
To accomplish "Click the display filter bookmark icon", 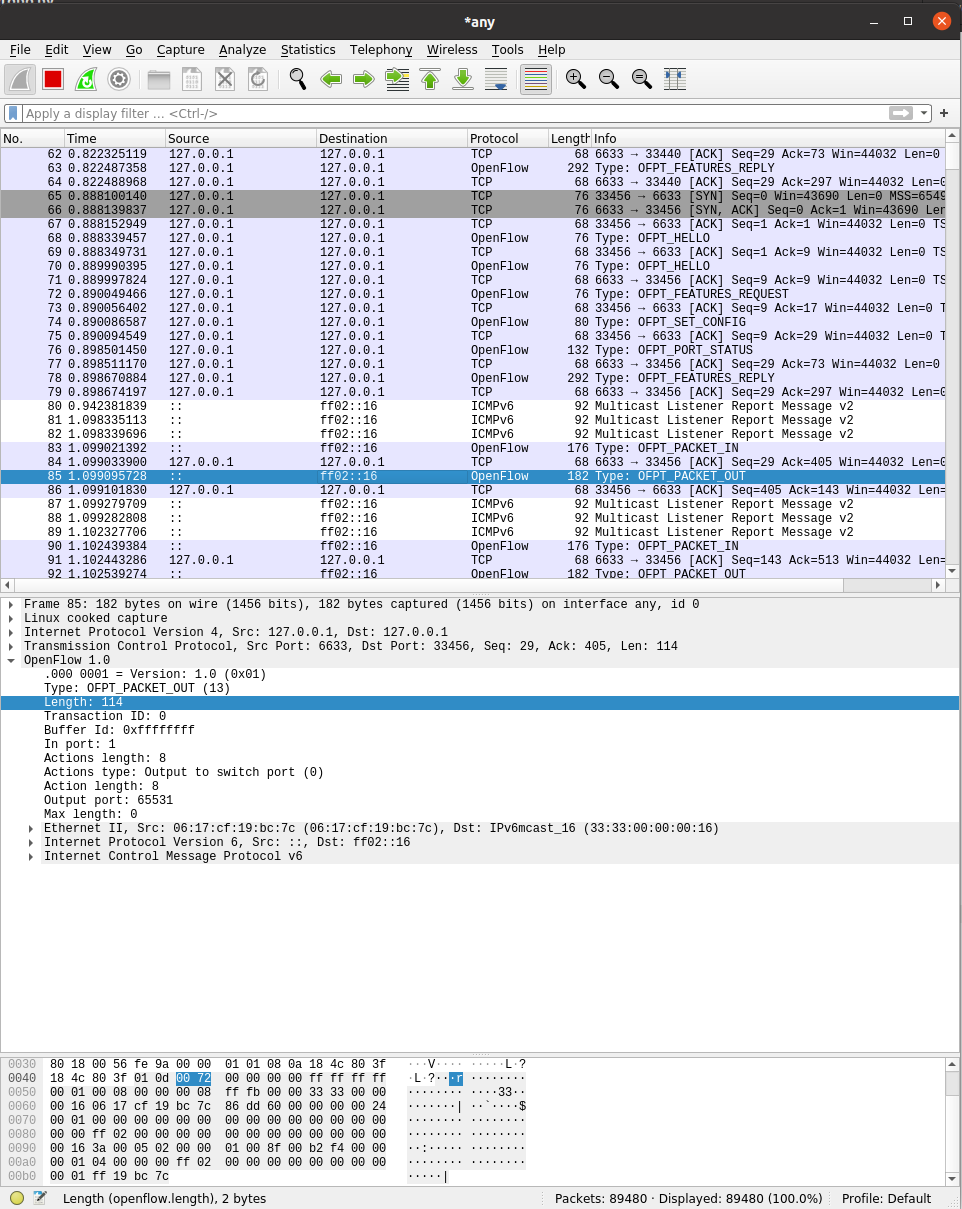I will 13,113.
